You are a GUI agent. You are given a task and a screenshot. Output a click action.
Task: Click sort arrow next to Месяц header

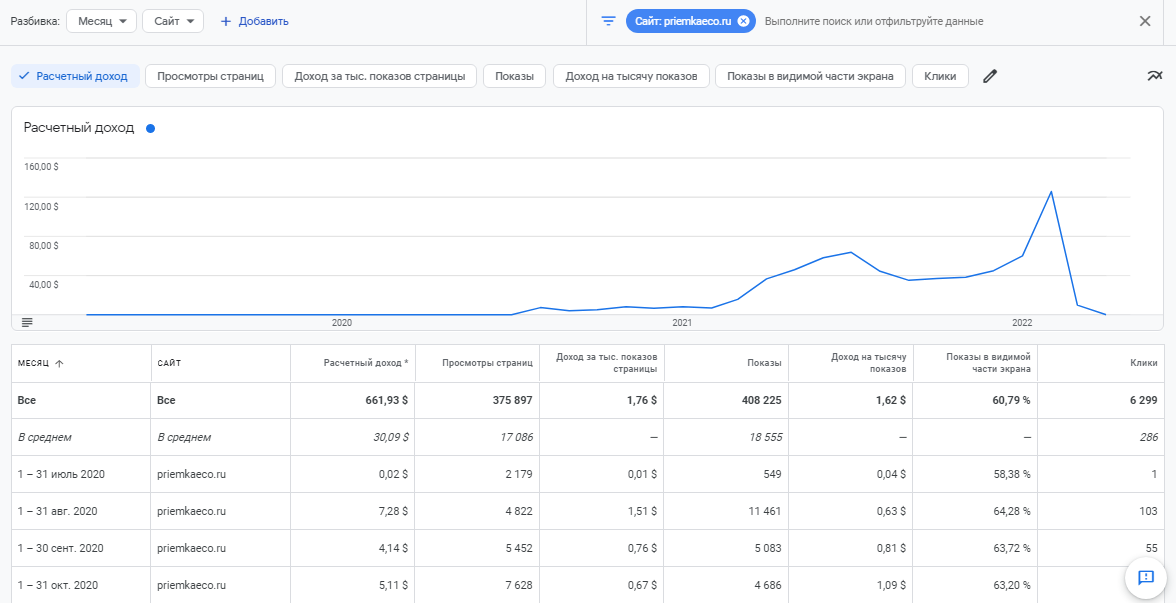[59, 364]
